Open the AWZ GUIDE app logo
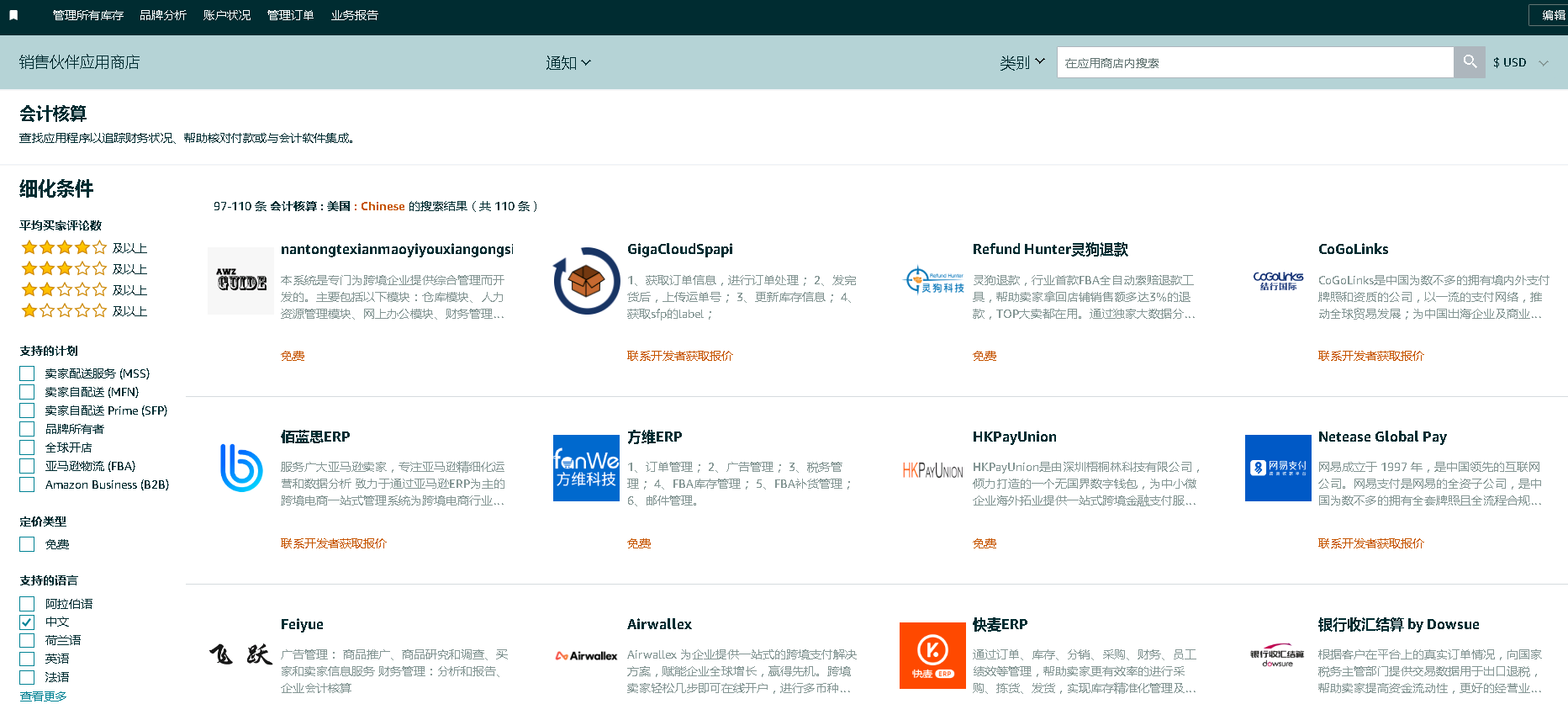Screen dimensions: 1568x720 pos(241,281)
